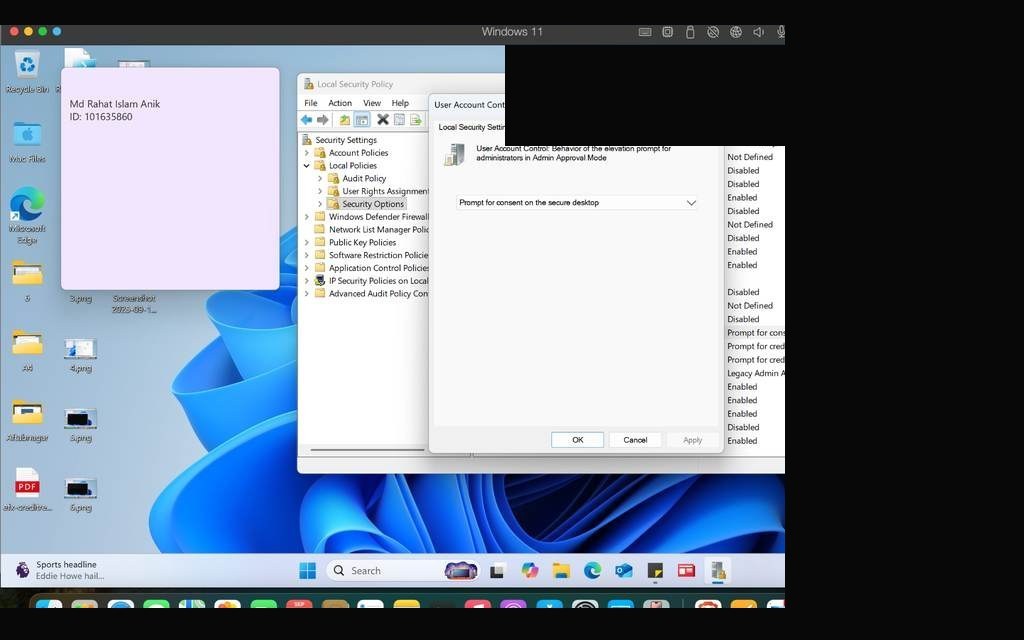Viewport: 1024px width, 640px height.
Task: Launch Copilot from the taskbar
Action: click(x=530, y=571)
